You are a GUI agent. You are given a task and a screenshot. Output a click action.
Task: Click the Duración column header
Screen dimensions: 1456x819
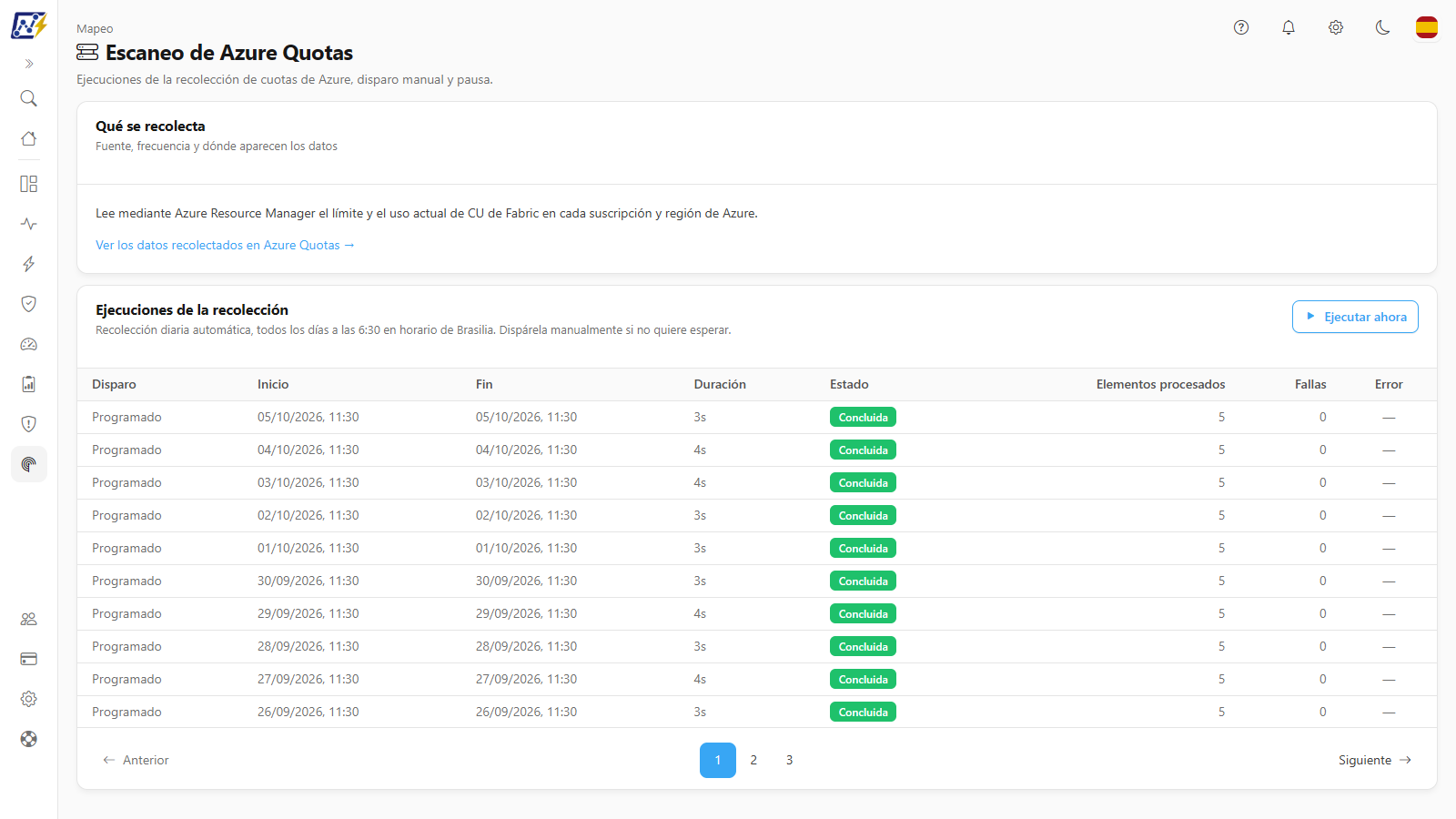click(x=720, y=384)
